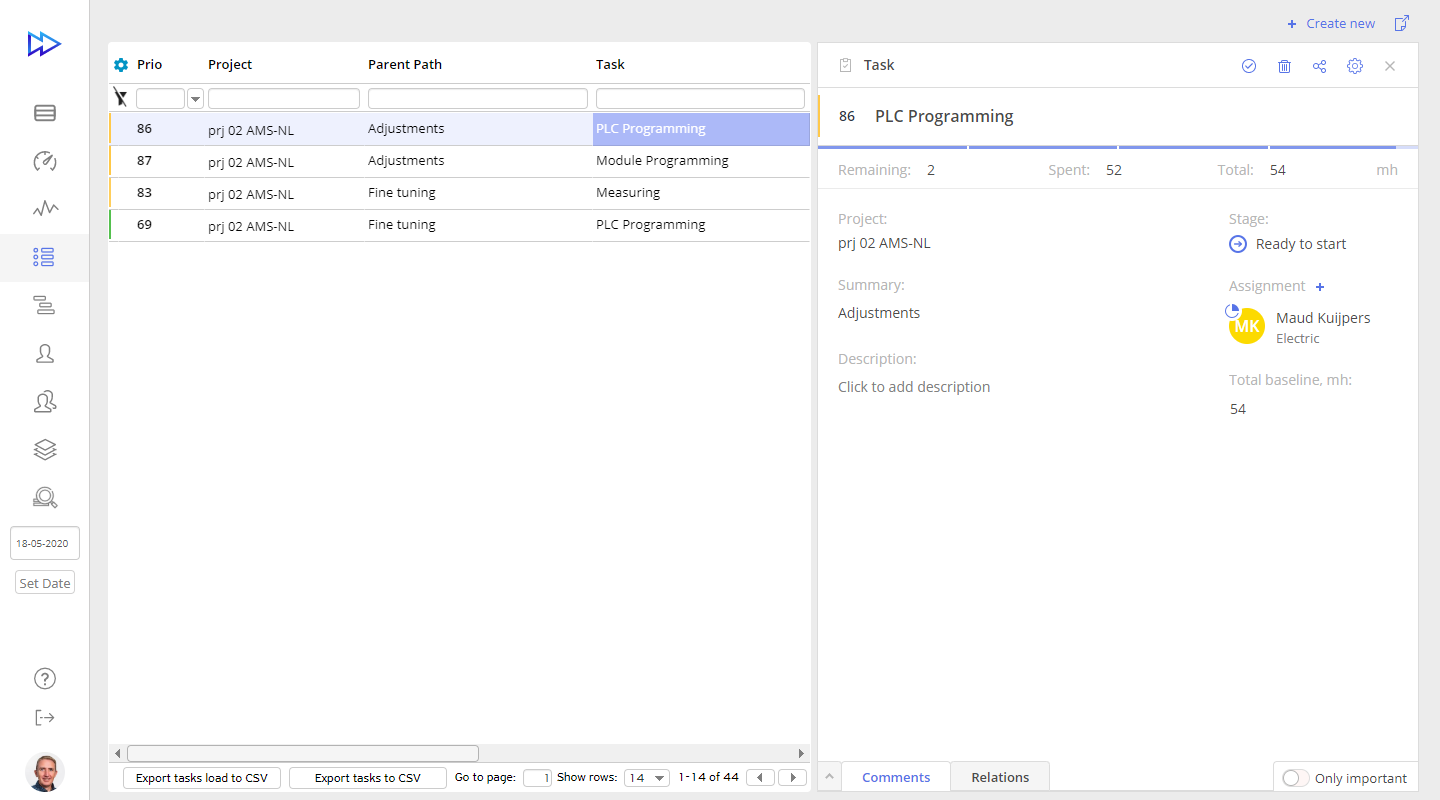
Task: Open the Show rows dropdown
Action: point(647,778)
